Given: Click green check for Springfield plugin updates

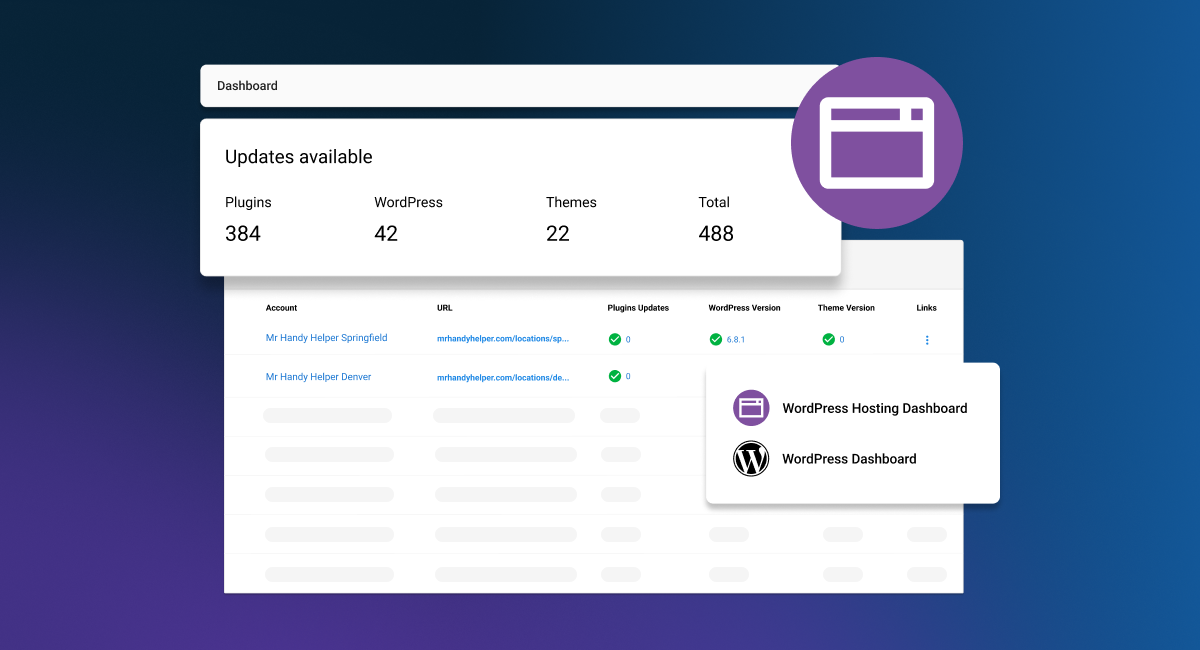Looking at the screenshot, I should coord(615,340).
